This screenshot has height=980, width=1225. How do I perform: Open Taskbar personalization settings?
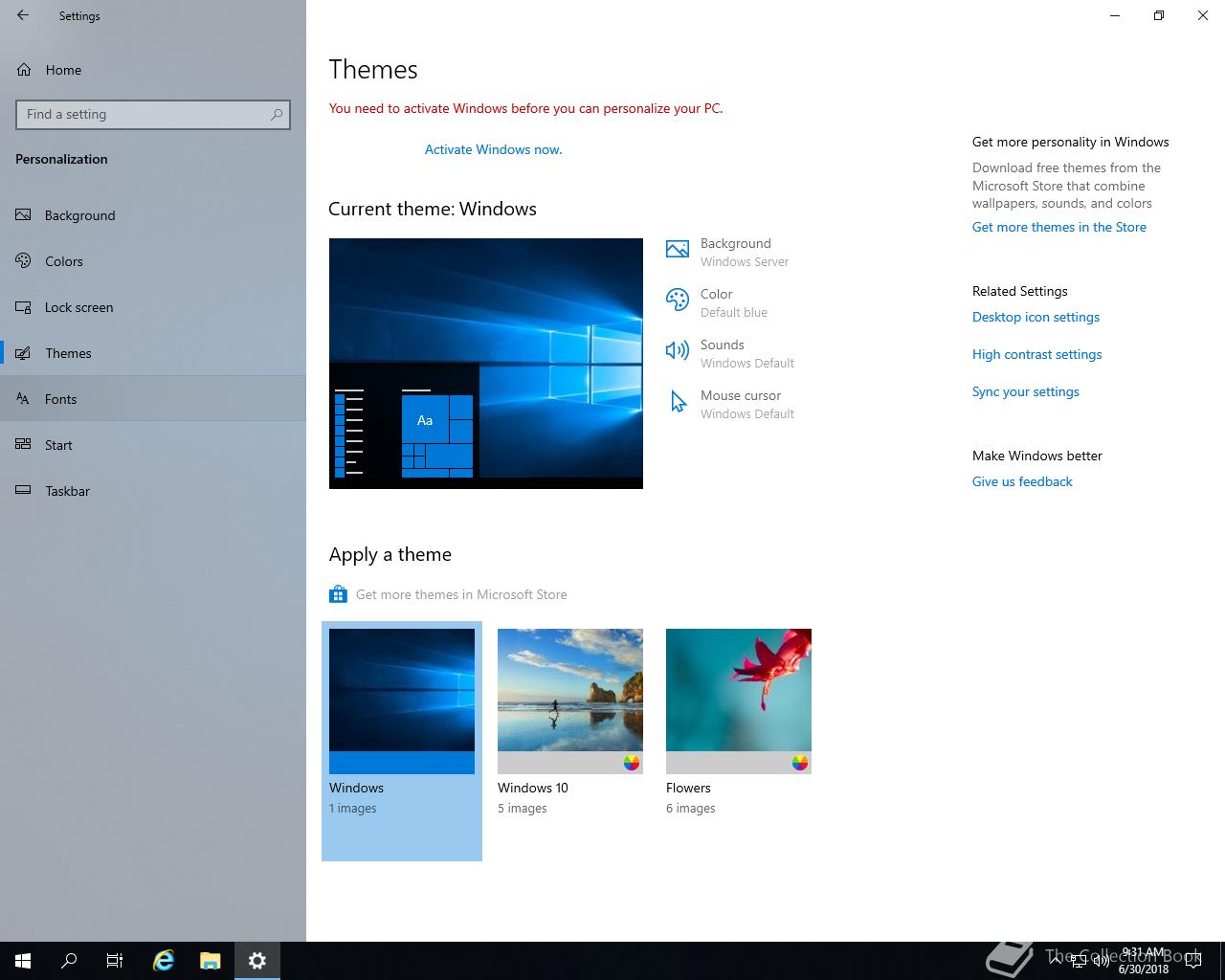click(153, 491)
